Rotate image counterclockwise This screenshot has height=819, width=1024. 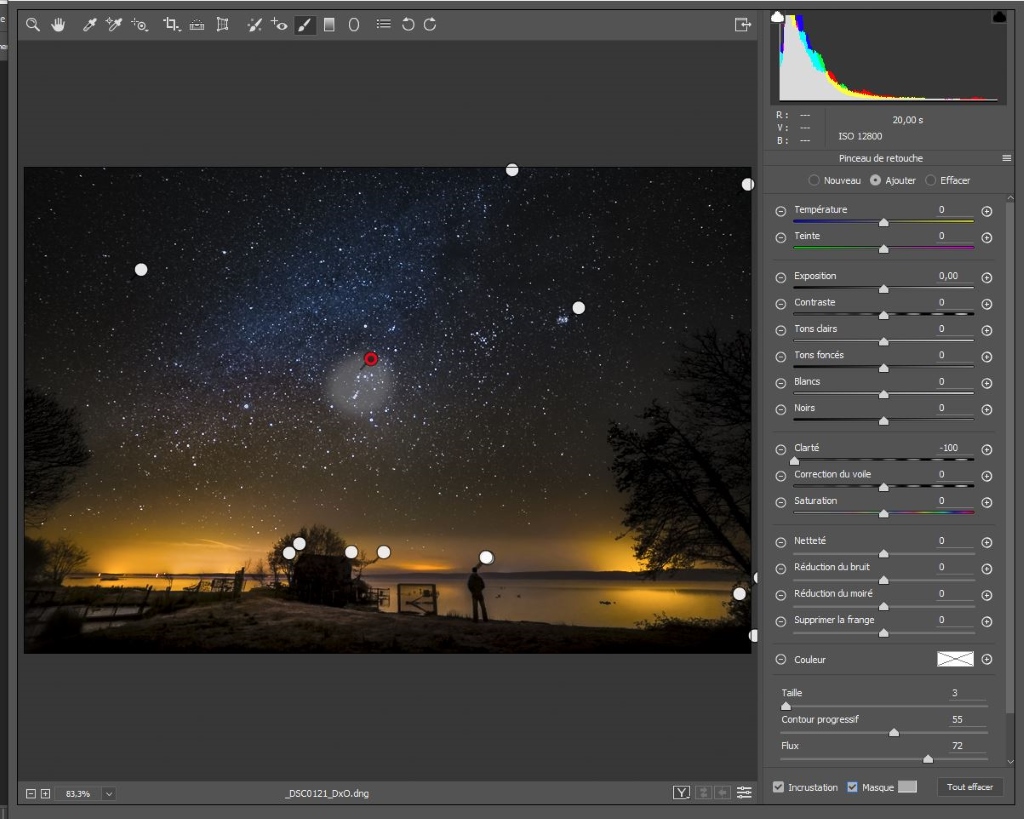[x=407, y=25]
